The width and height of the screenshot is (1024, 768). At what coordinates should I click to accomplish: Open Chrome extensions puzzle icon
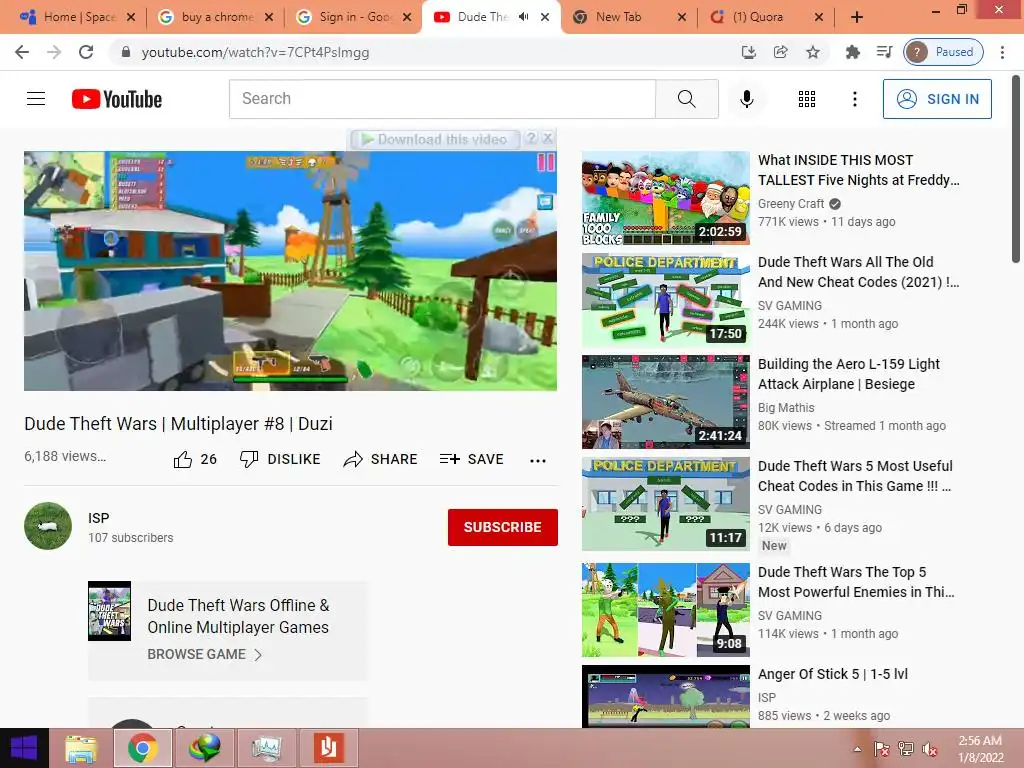tap(852, 52)
